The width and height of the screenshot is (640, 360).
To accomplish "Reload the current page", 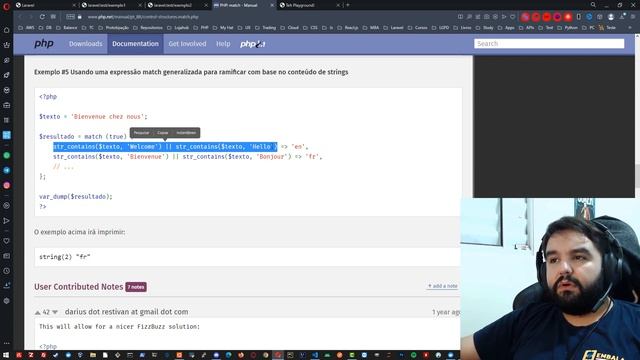I will 42,17.
